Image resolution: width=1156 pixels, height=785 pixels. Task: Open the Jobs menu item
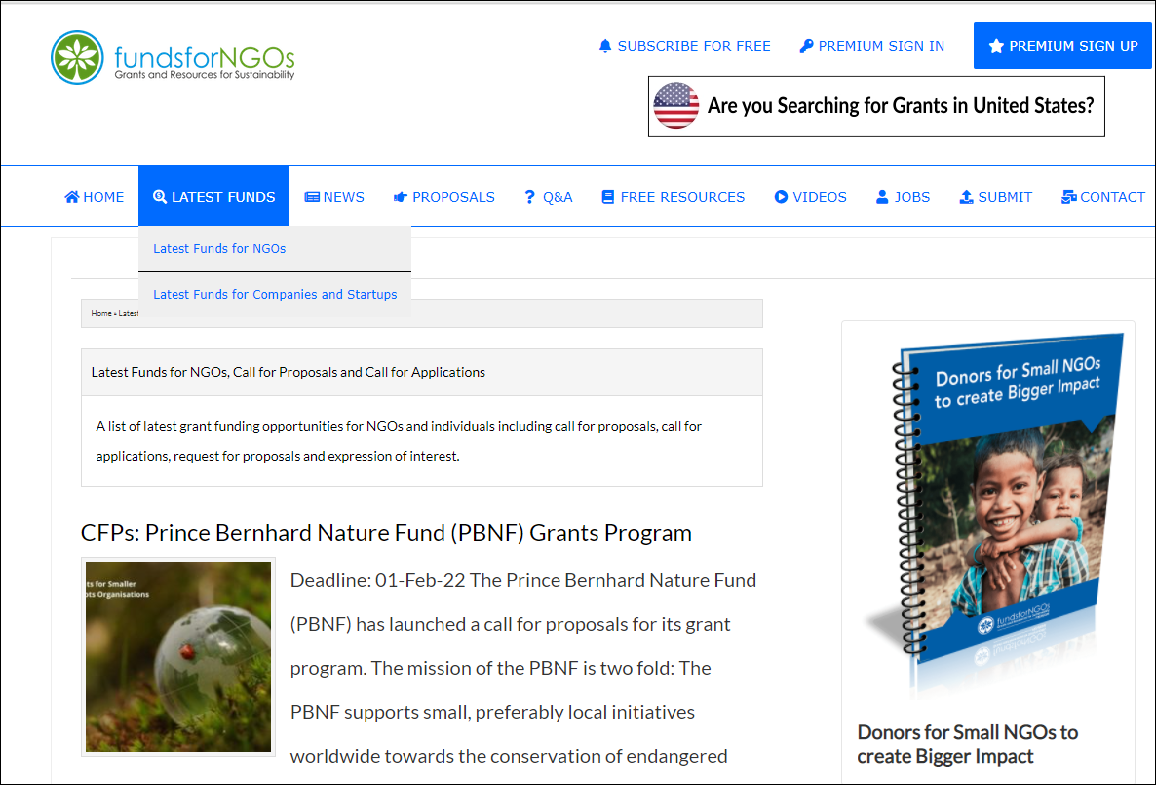click(x=902, y=197)
